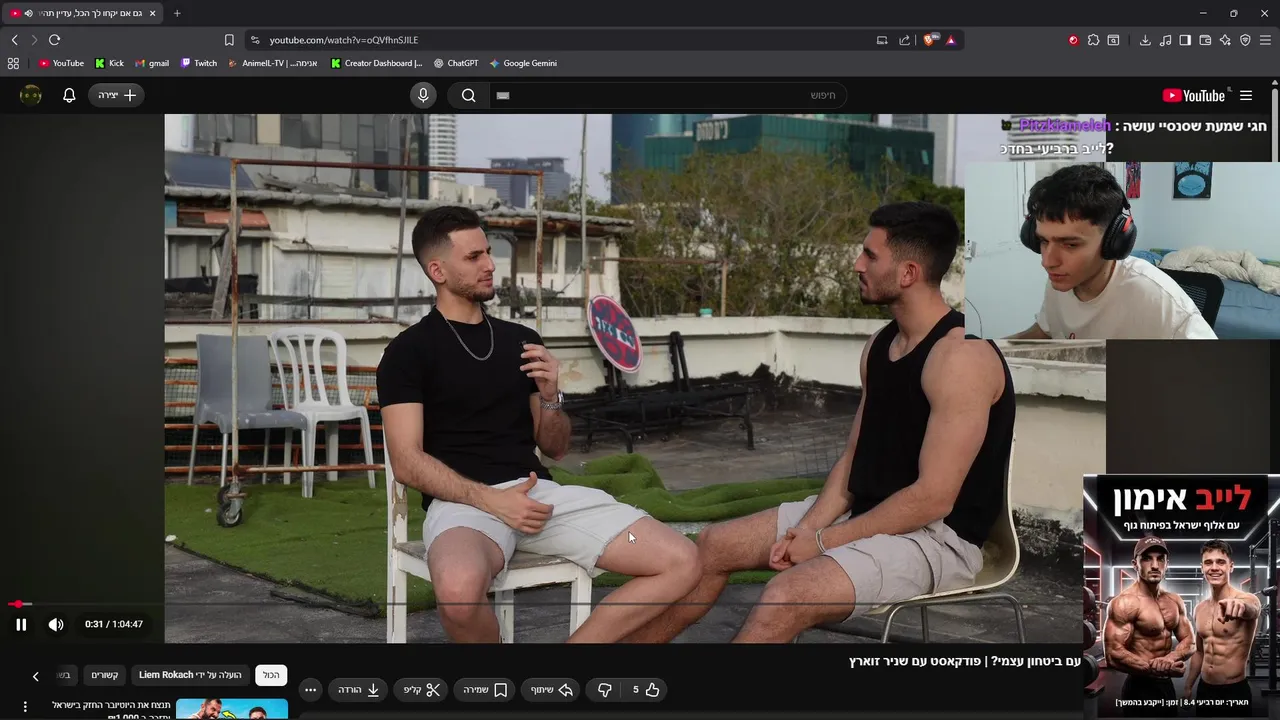
Task: Open Brave Wallet icon
Action: click(1205, 40)
